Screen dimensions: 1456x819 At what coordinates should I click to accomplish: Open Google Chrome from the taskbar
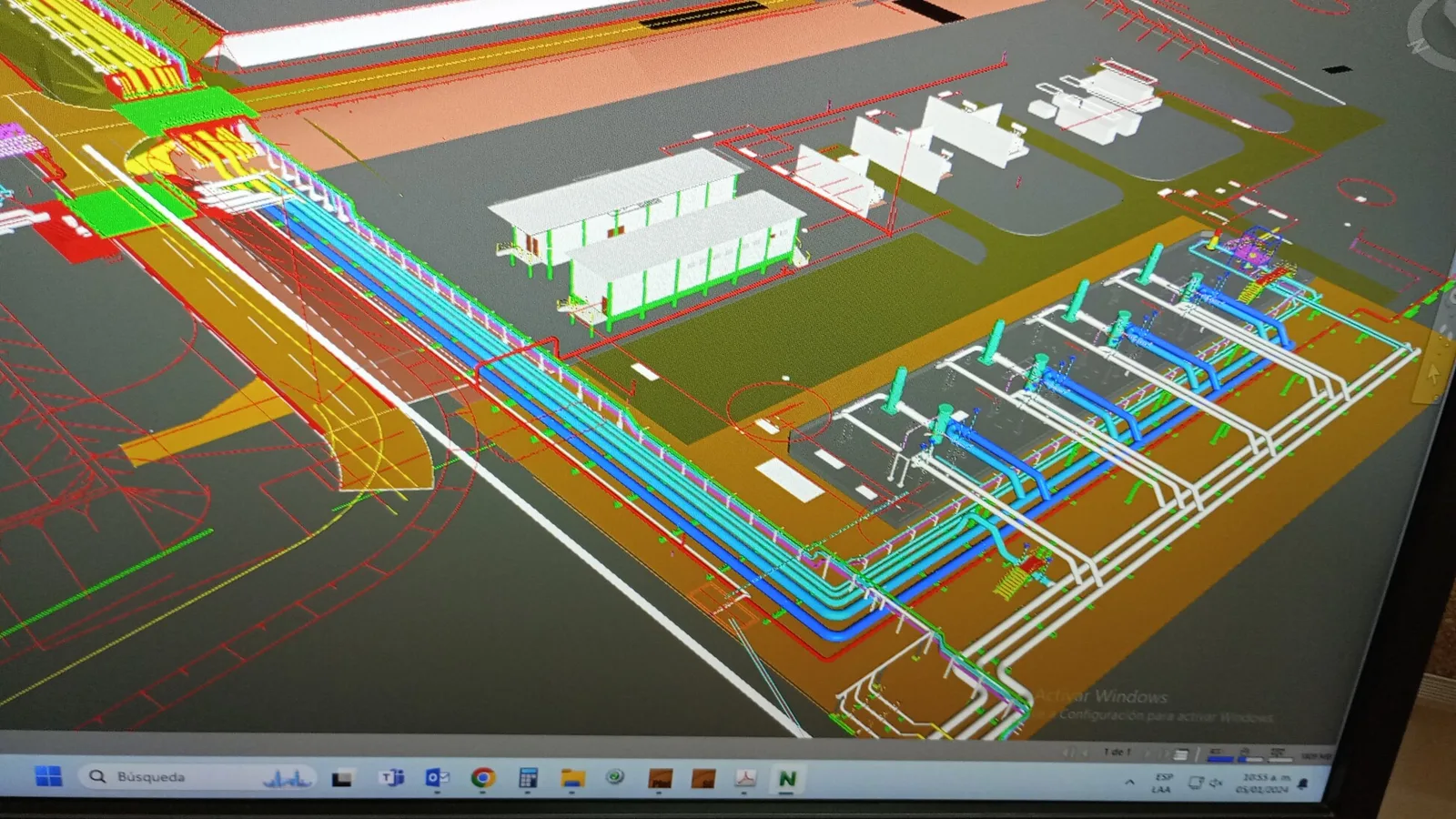(x=482, y=777)
